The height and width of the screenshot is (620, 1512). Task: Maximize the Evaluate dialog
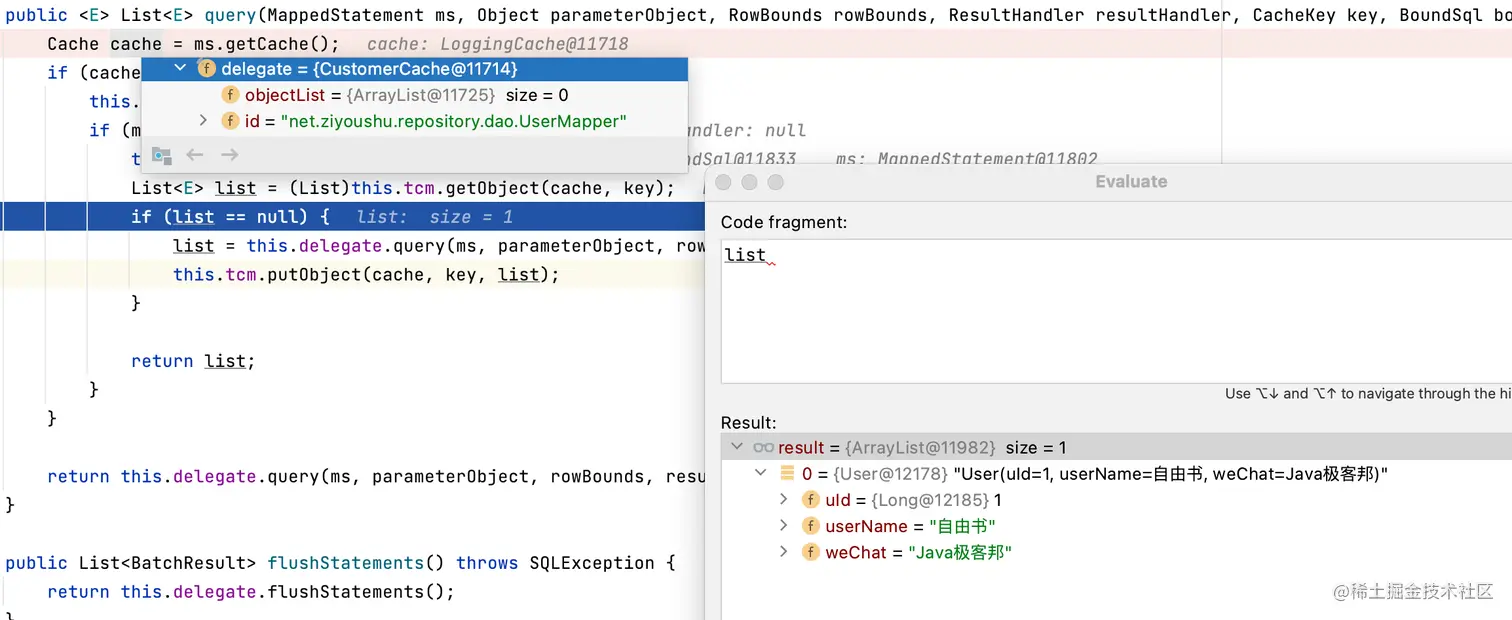775,182
